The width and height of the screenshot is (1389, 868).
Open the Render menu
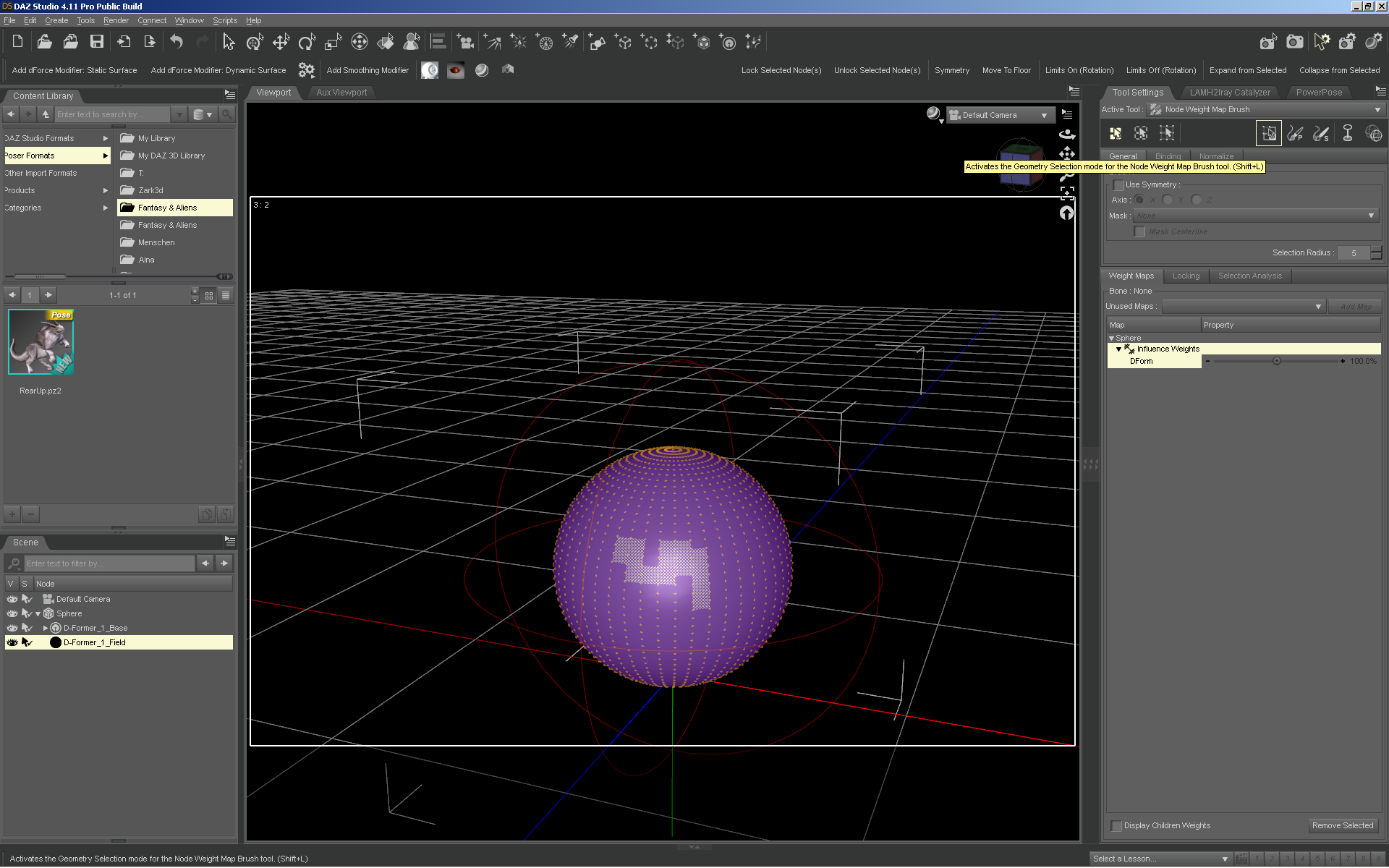115,20
